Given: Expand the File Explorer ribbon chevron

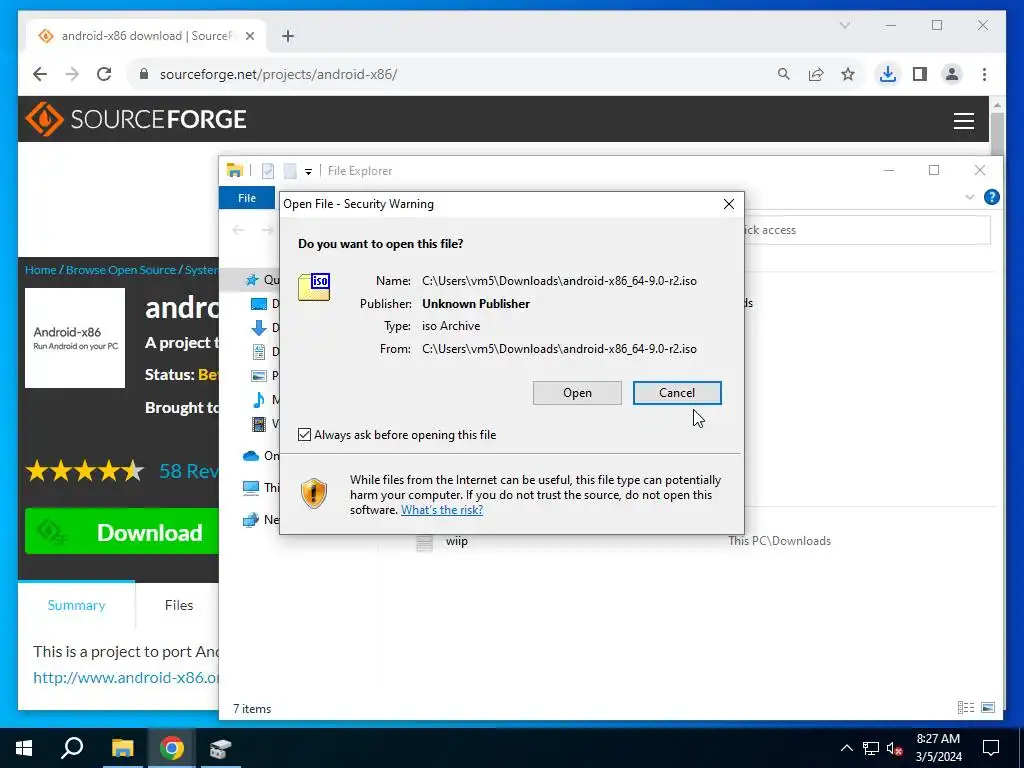Looking at the screenshot, I should point(970,197).
